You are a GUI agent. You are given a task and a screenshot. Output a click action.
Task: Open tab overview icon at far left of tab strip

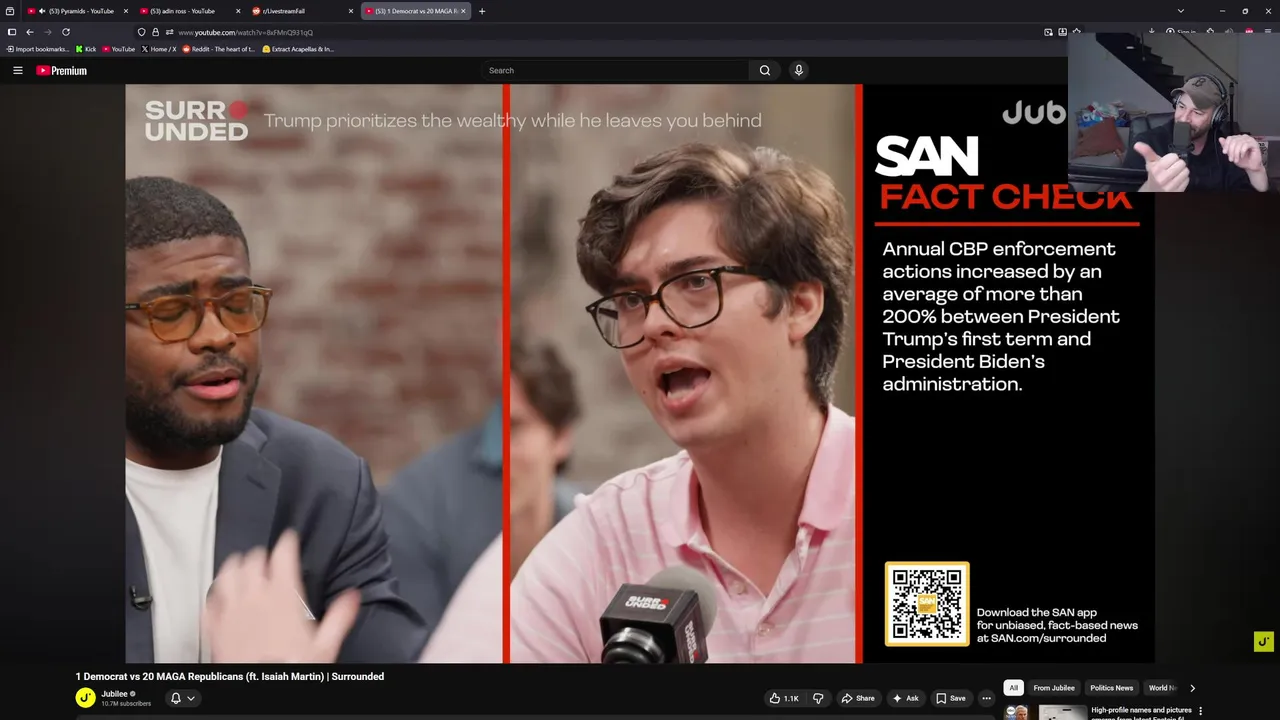(x=10, y=11)
